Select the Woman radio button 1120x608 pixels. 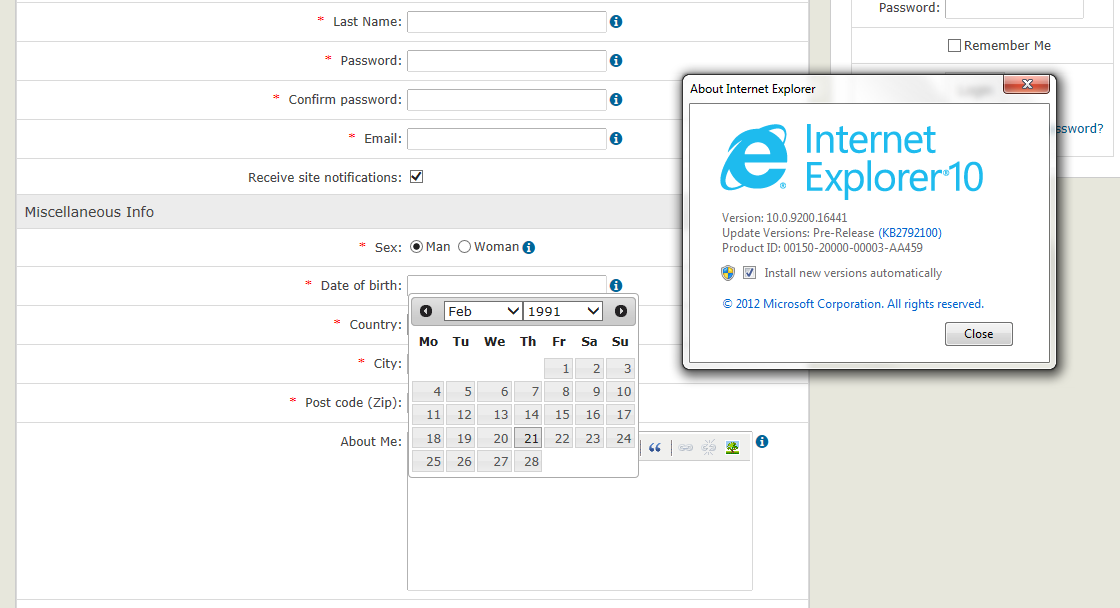click(x=464, y=247)
